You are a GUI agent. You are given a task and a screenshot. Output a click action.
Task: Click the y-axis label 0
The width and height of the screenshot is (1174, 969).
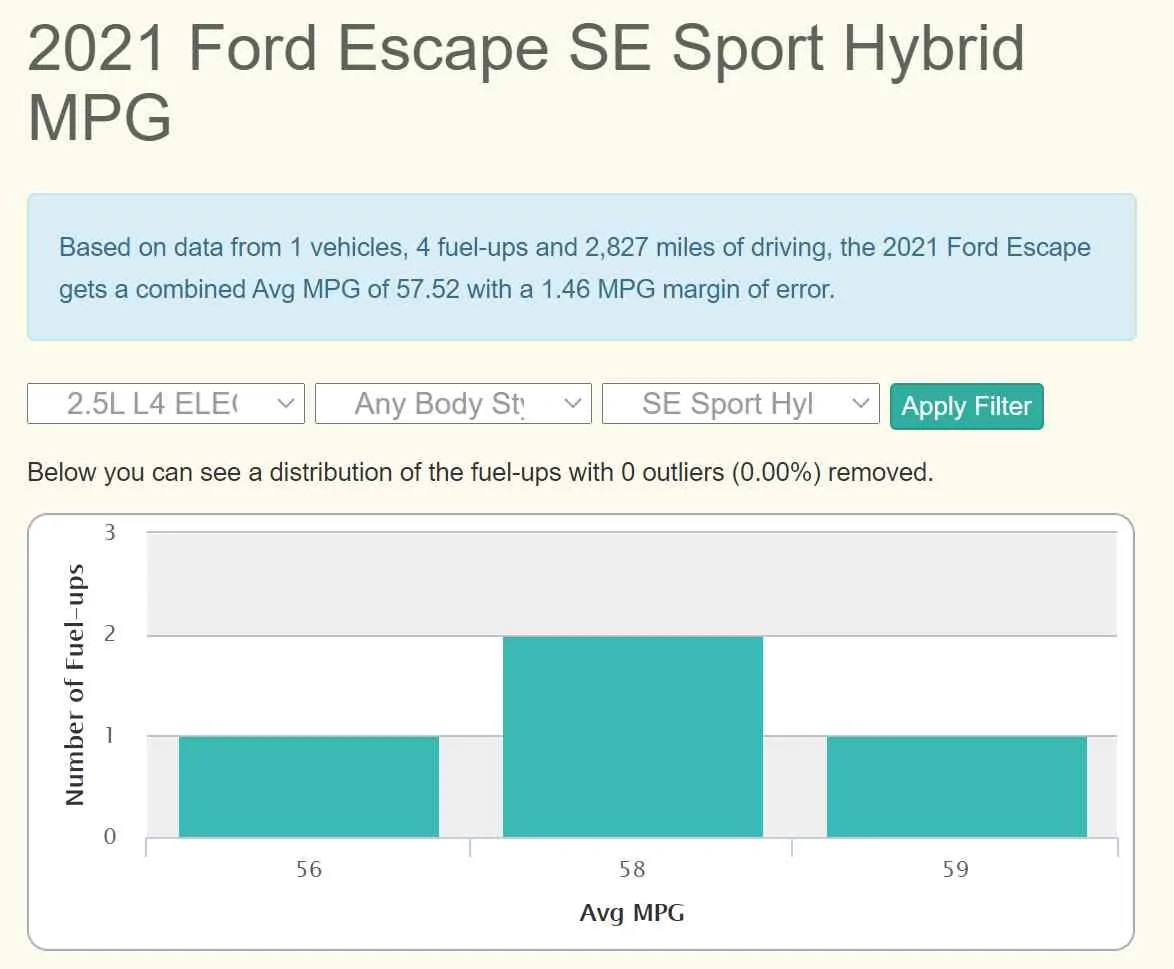pos(110,836)
